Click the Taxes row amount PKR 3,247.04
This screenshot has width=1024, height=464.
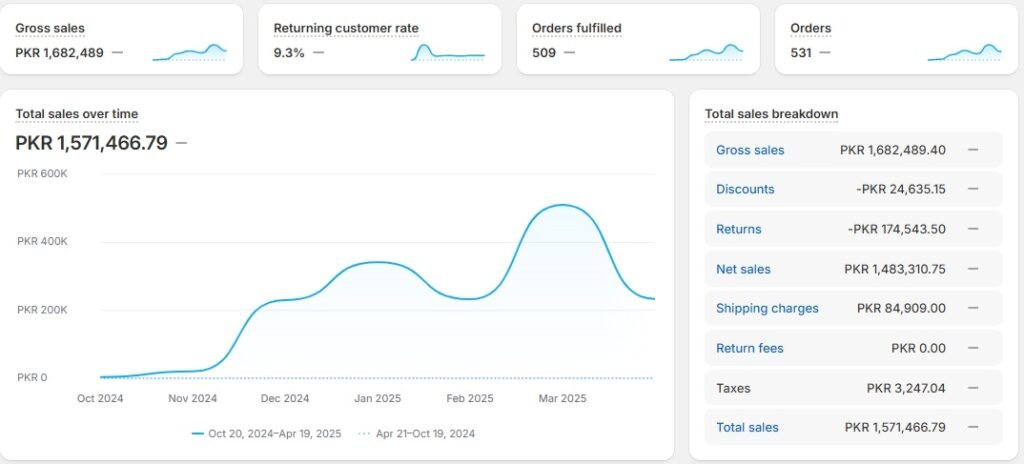(906, 388)
